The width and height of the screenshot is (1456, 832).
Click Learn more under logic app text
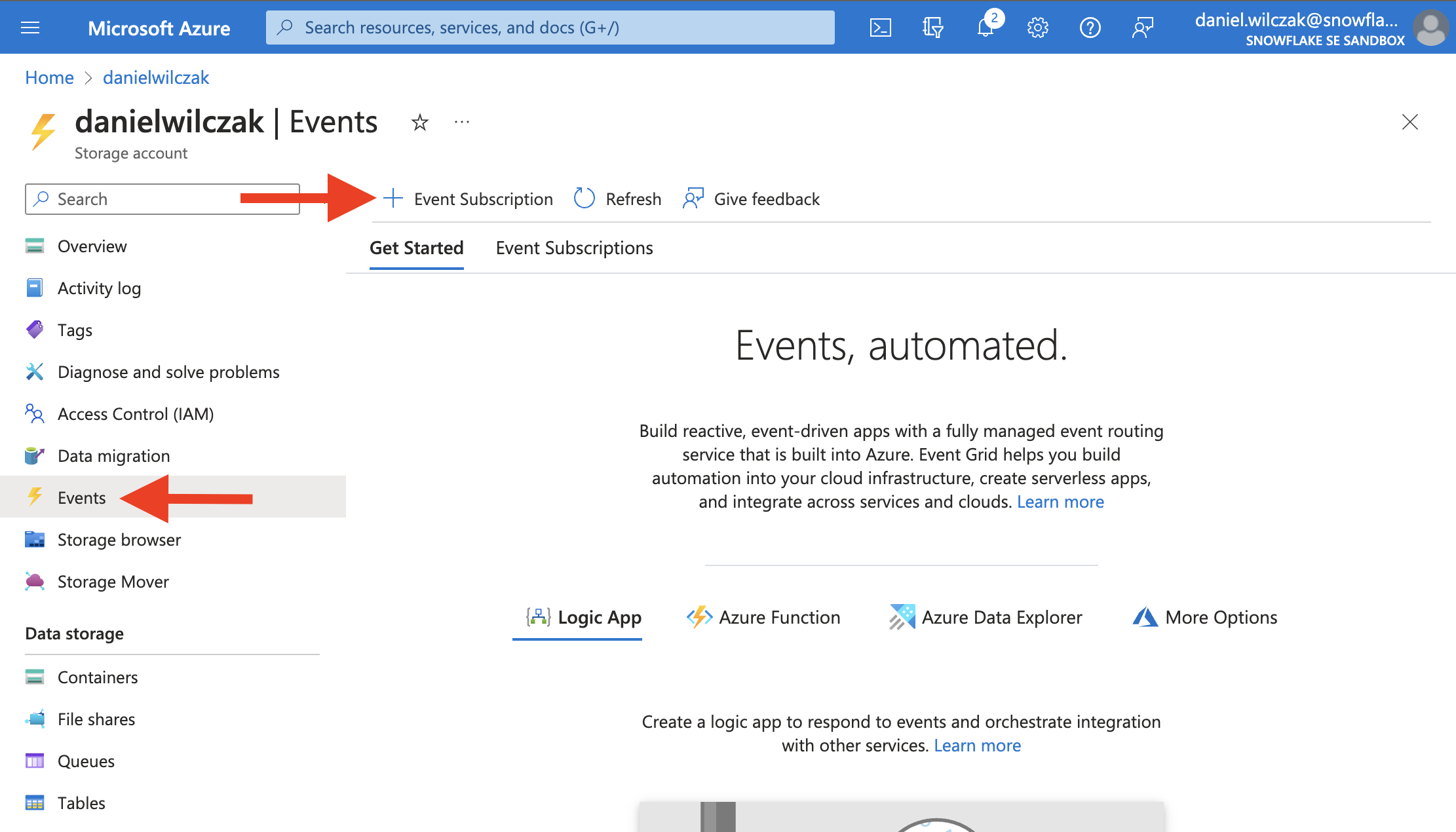(x=977, y=746)
